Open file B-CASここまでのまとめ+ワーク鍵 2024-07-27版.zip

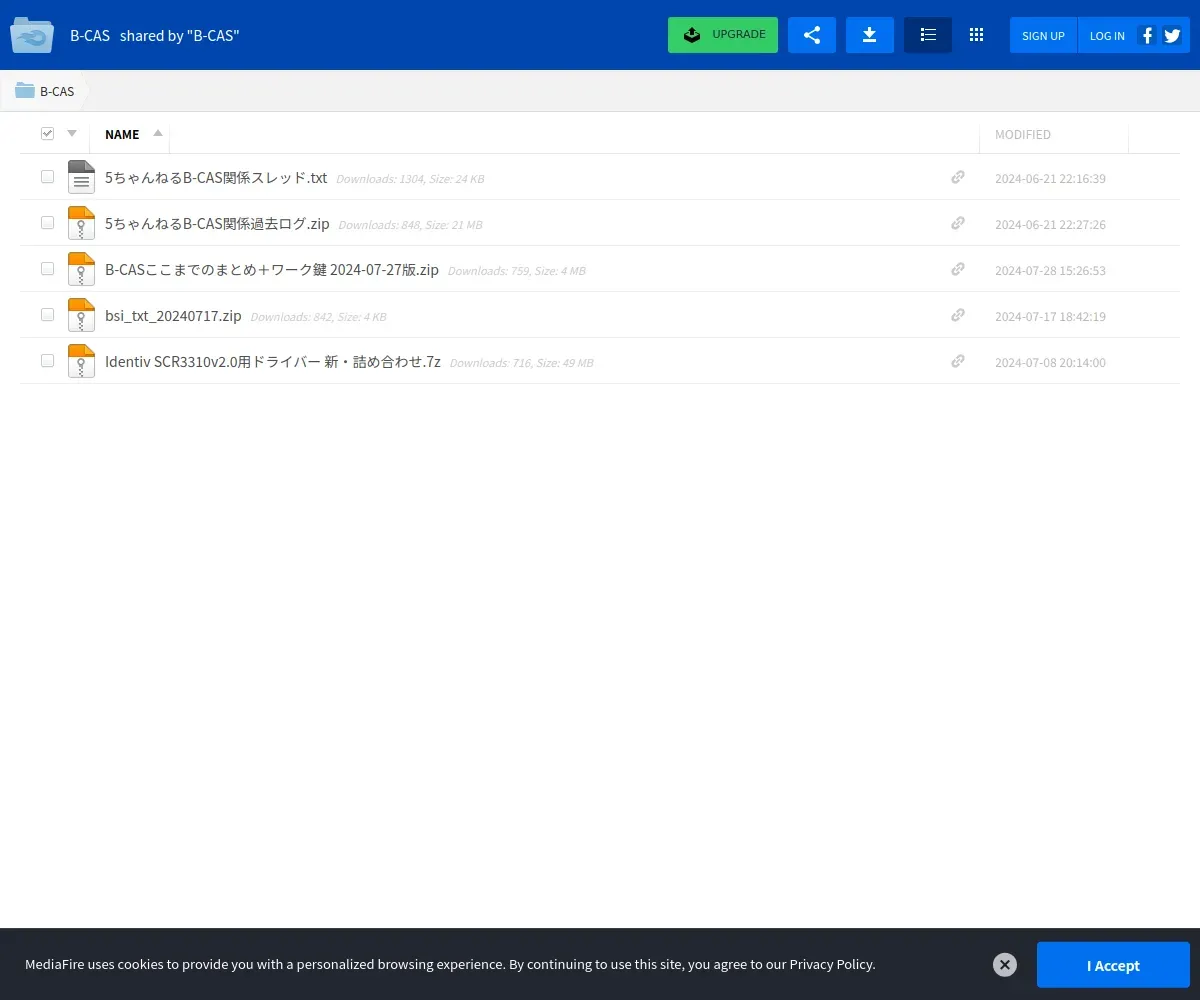272,270
